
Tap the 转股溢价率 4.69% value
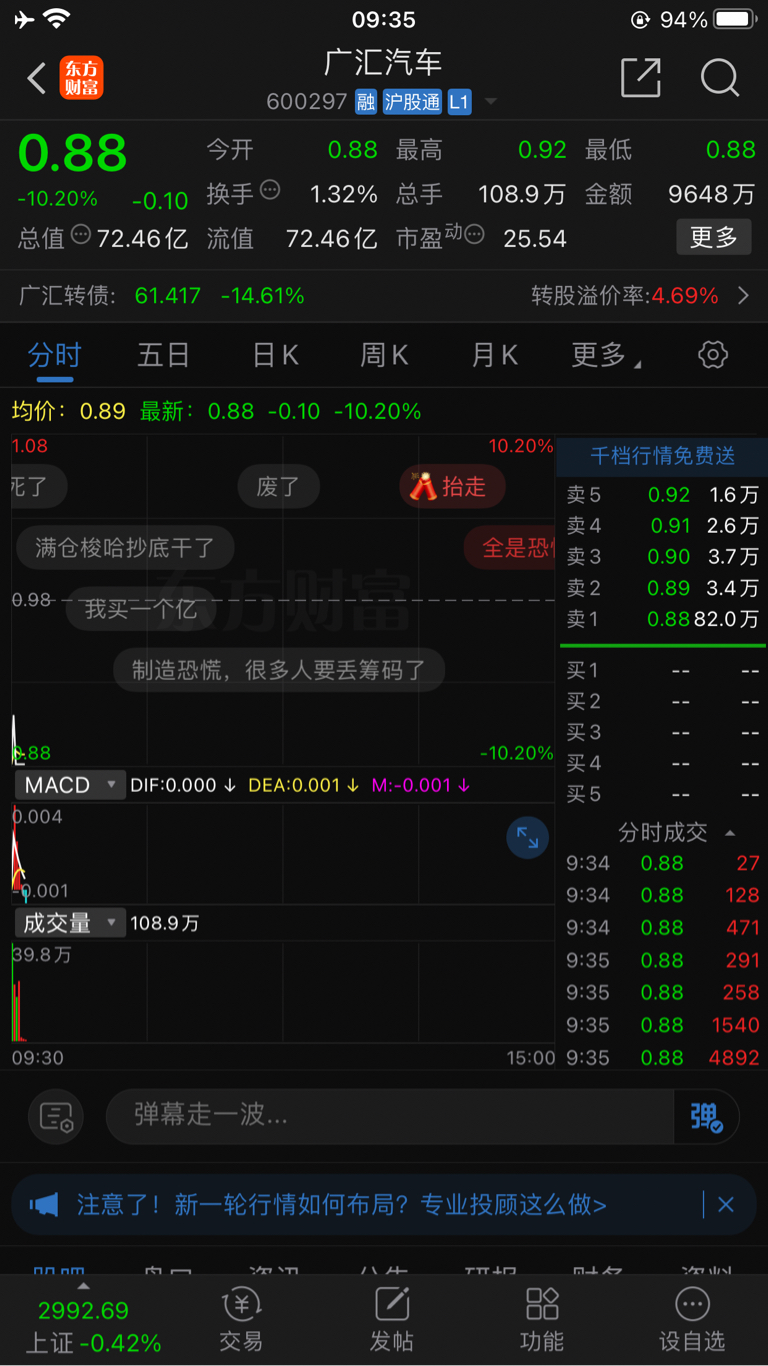(x=685, y=295)
